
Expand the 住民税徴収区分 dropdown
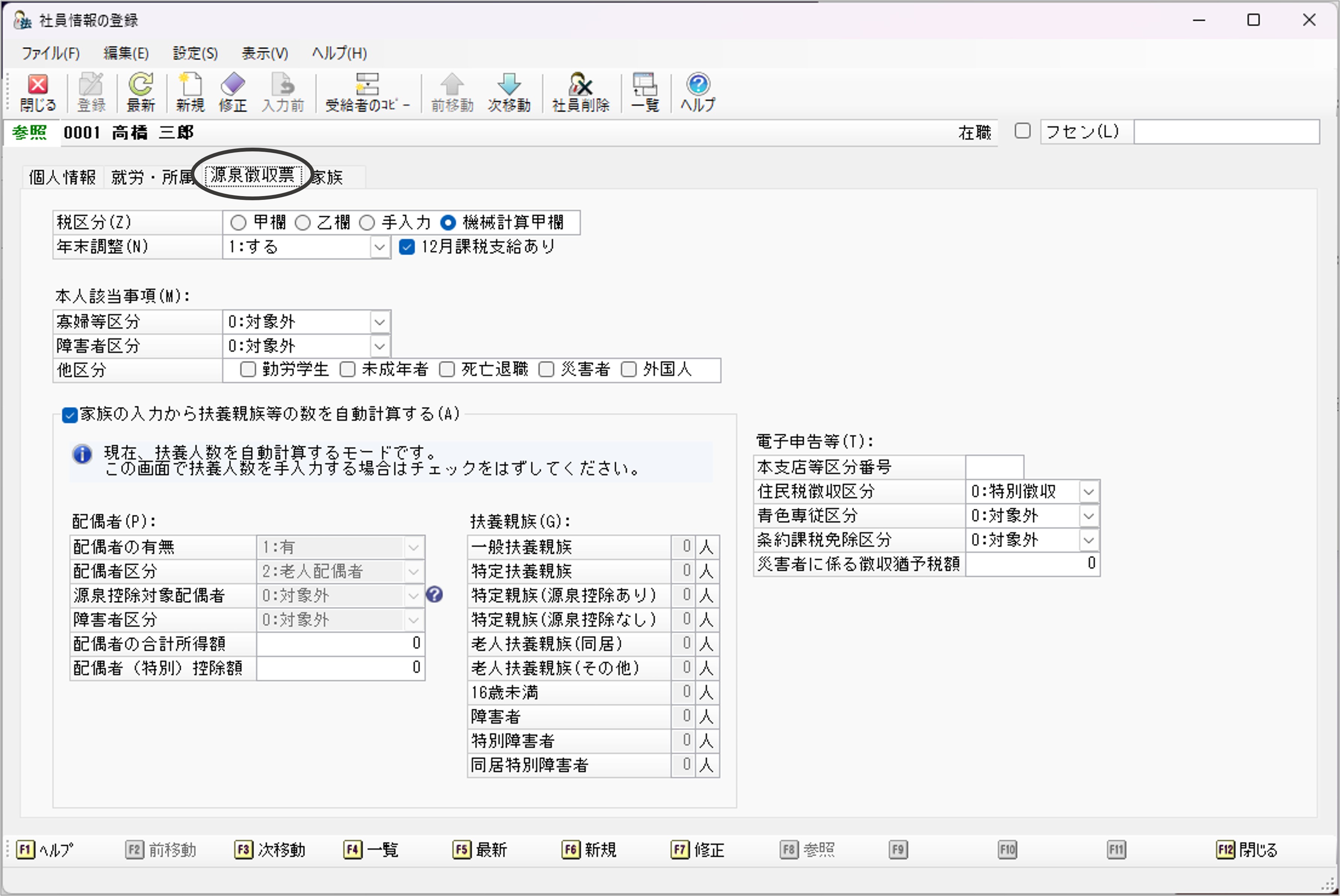(1089, 491)
